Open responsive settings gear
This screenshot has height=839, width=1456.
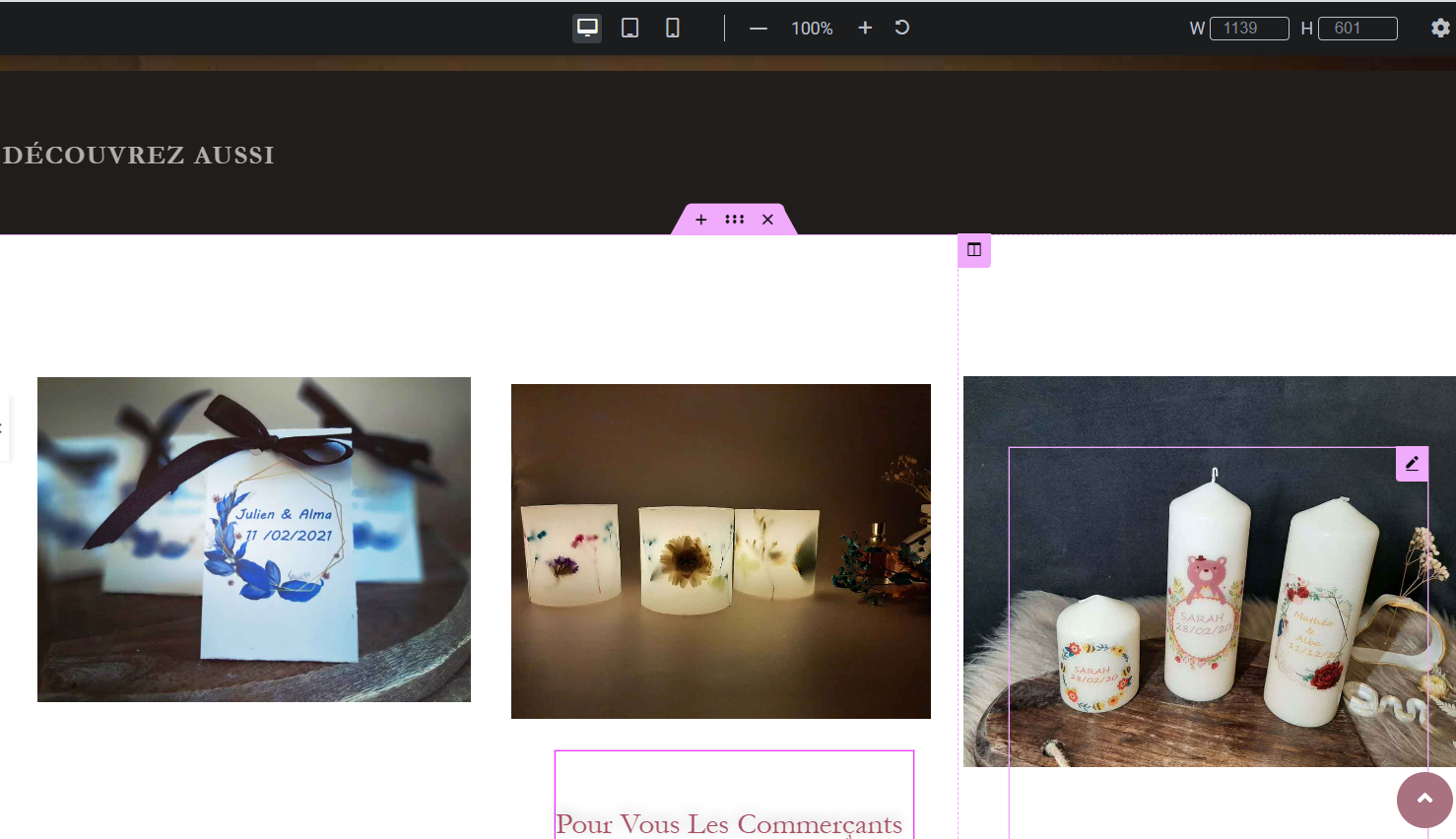pyautogui.click(x=1440, y=28)
